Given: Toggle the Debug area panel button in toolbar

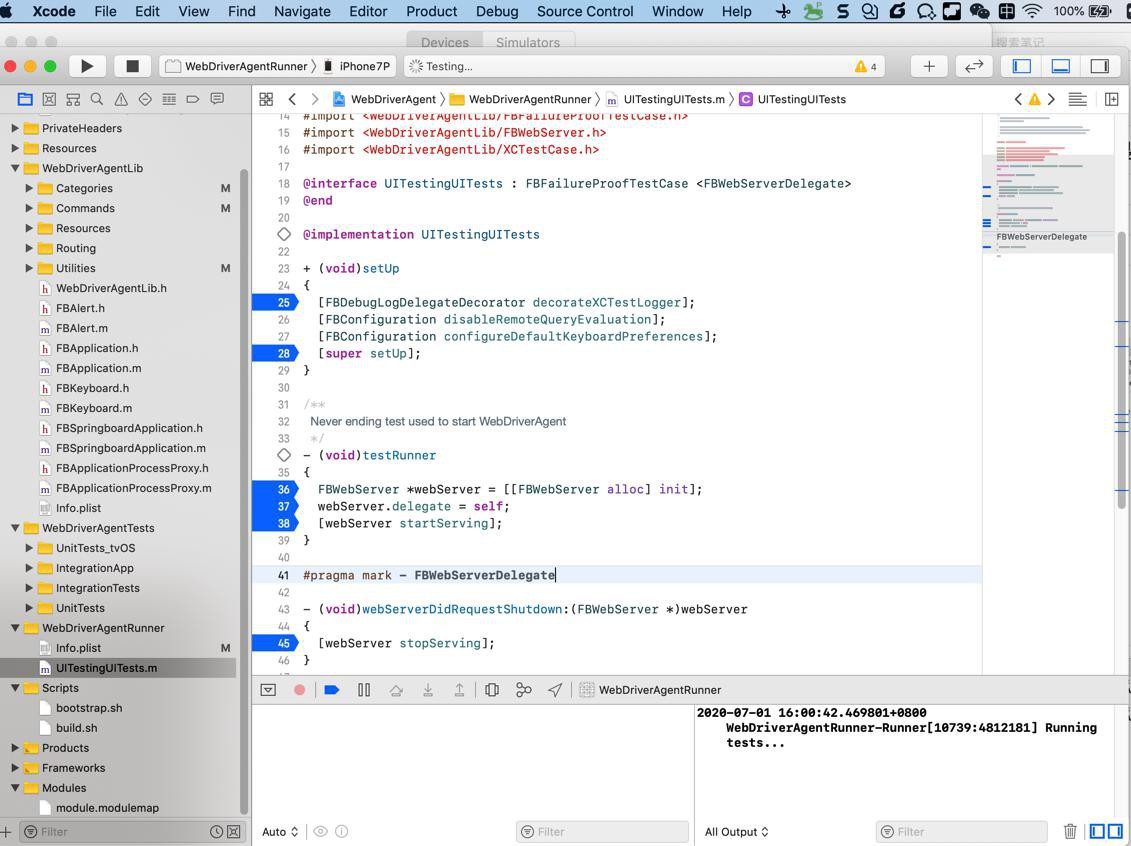Looking at the screenshot, I should click(1061, 66).
